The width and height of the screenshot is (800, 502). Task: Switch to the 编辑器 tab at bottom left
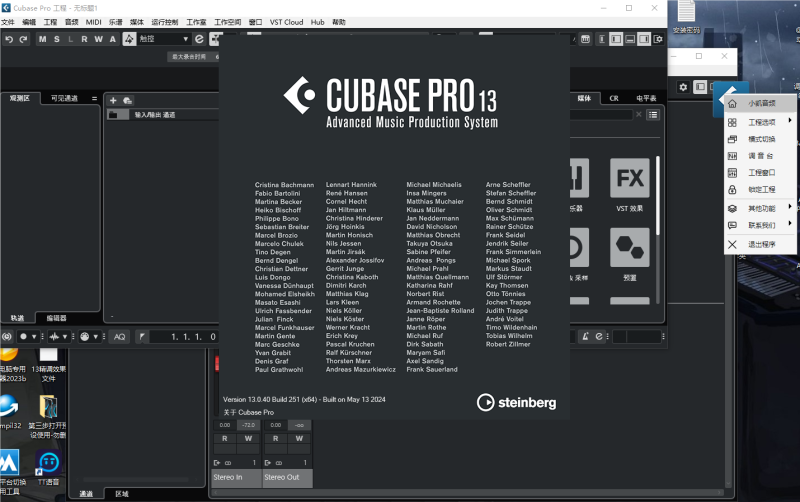coord(56,318)
